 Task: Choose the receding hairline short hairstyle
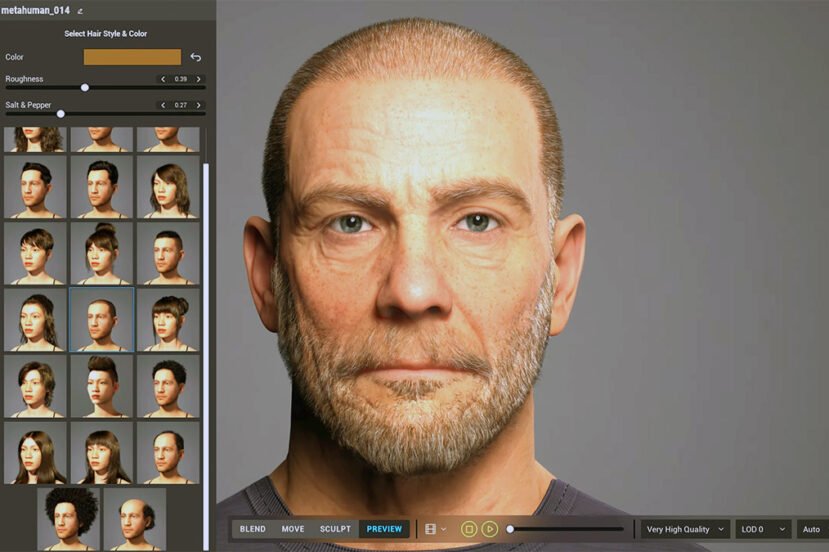click(168, 453)
